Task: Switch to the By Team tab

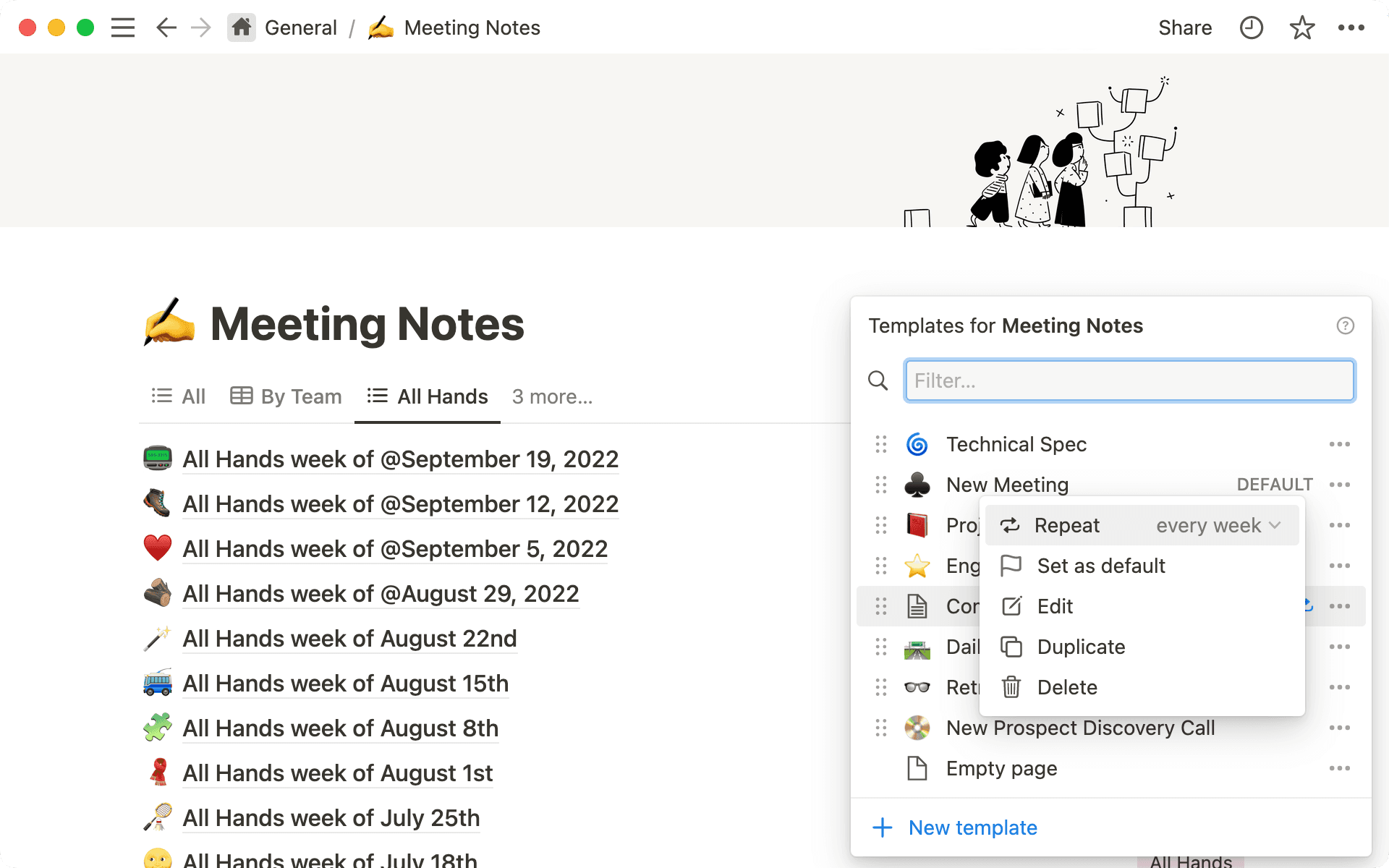Action: point(286,396)
